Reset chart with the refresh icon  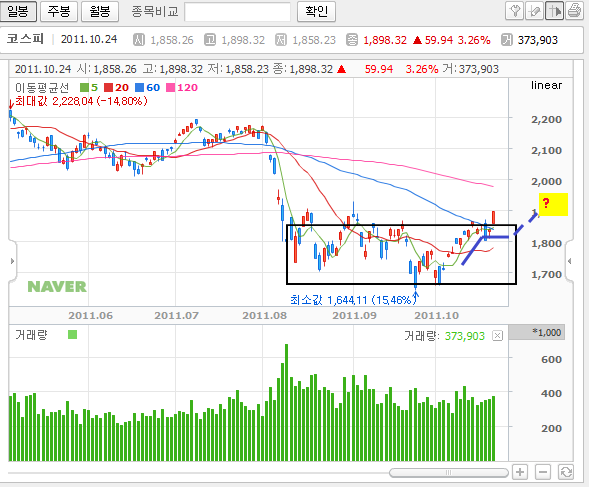pos(566,472)
